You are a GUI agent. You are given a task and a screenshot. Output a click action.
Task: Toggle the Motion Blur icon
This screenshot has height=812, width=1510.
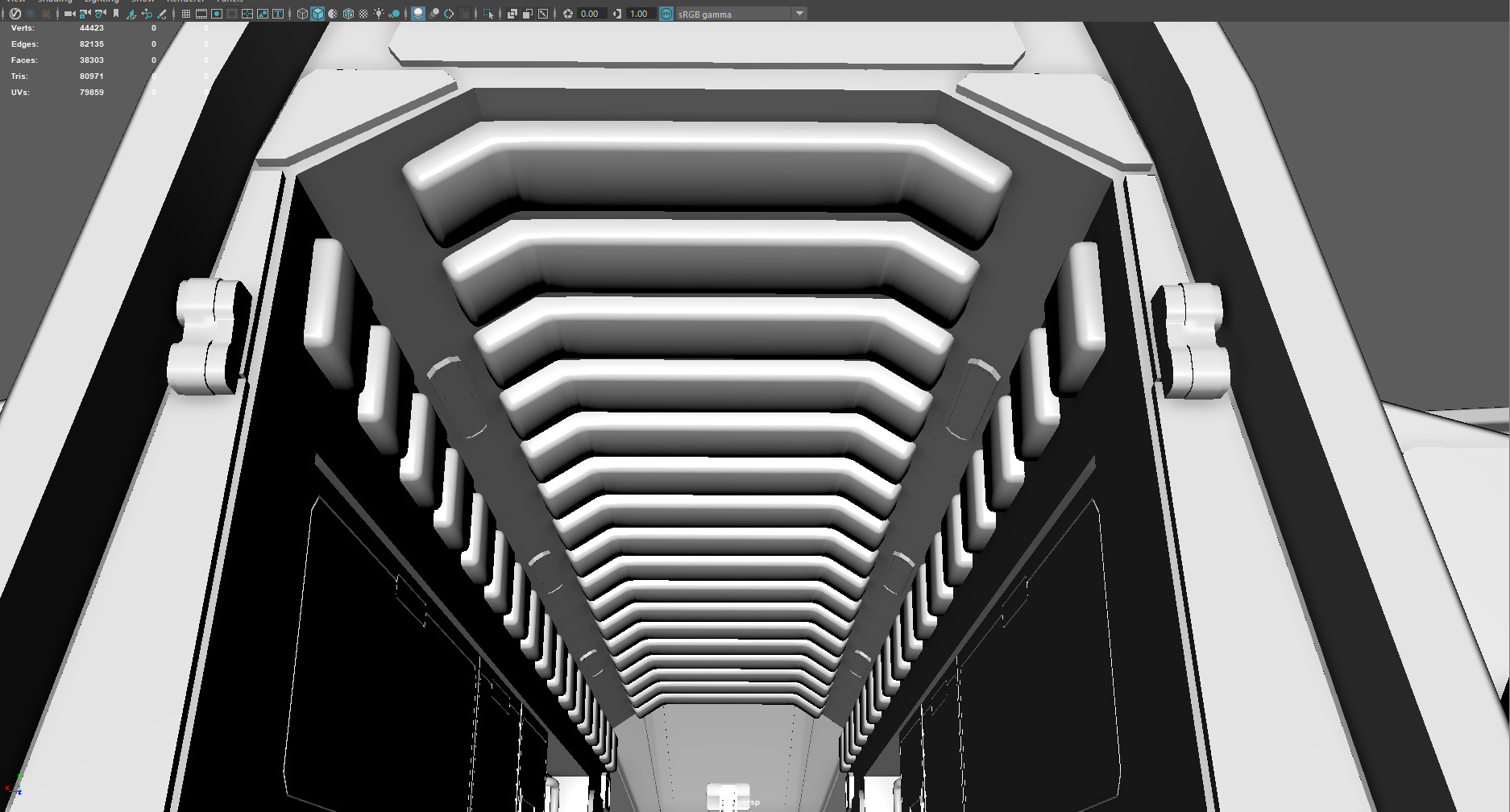point(434,14)
